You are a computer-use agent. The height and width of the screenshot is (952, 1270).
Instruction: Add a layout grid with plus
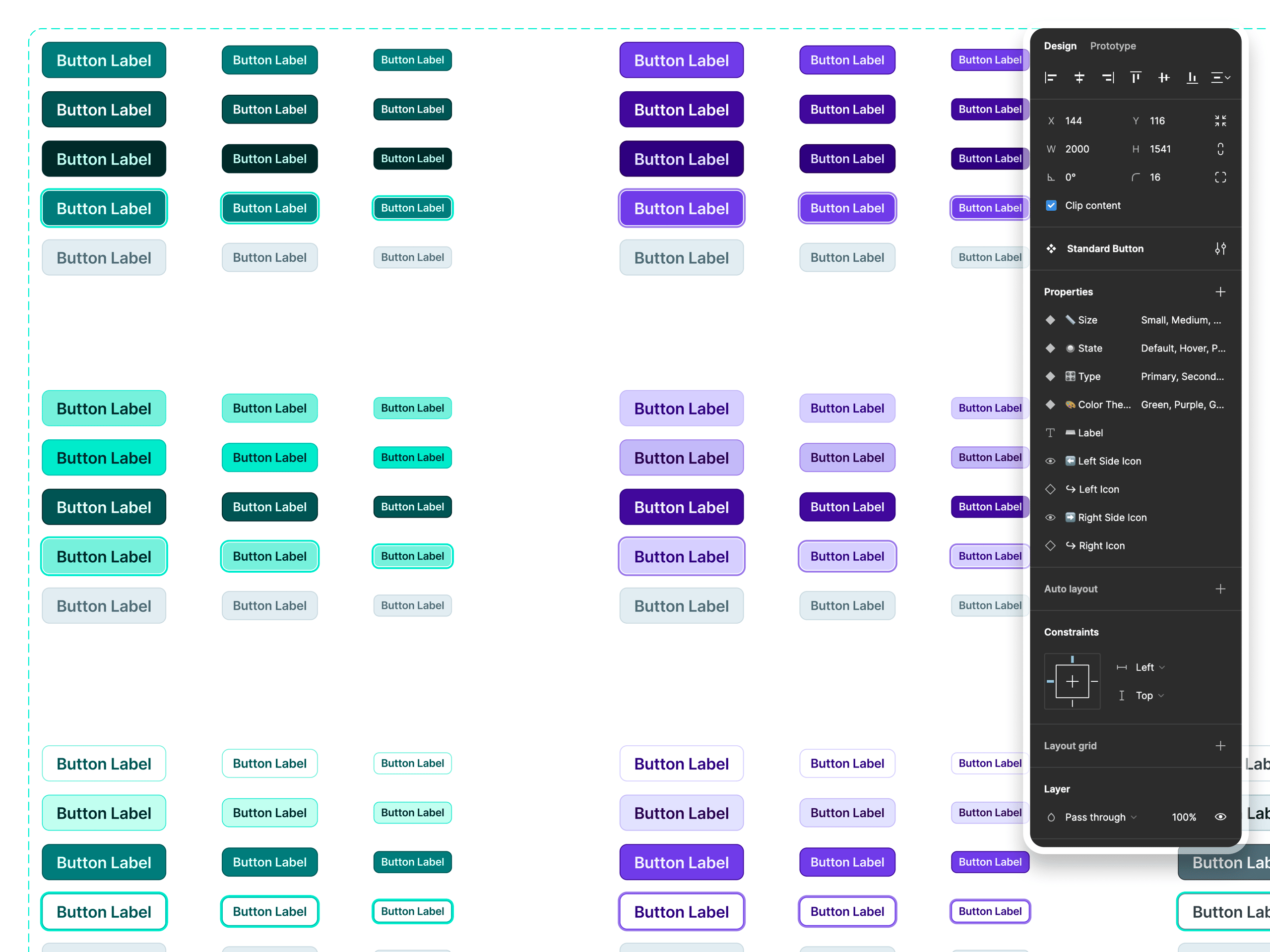click(1220, 745)
